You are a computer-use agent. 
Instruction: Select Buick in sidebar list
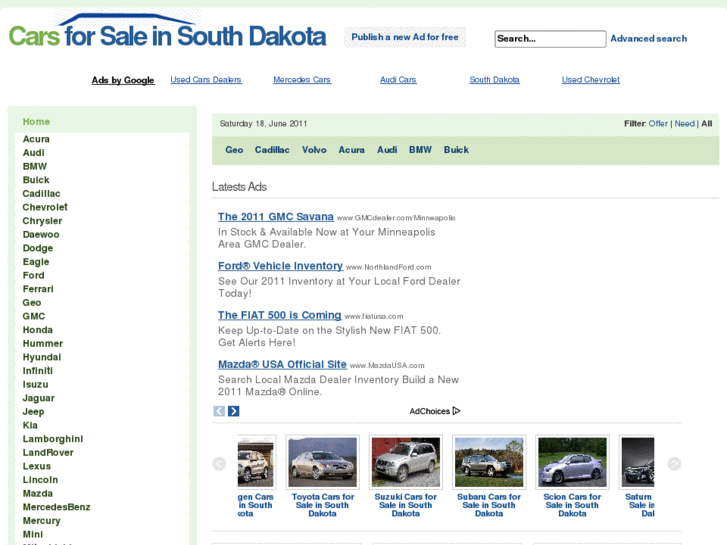(36, 180)
